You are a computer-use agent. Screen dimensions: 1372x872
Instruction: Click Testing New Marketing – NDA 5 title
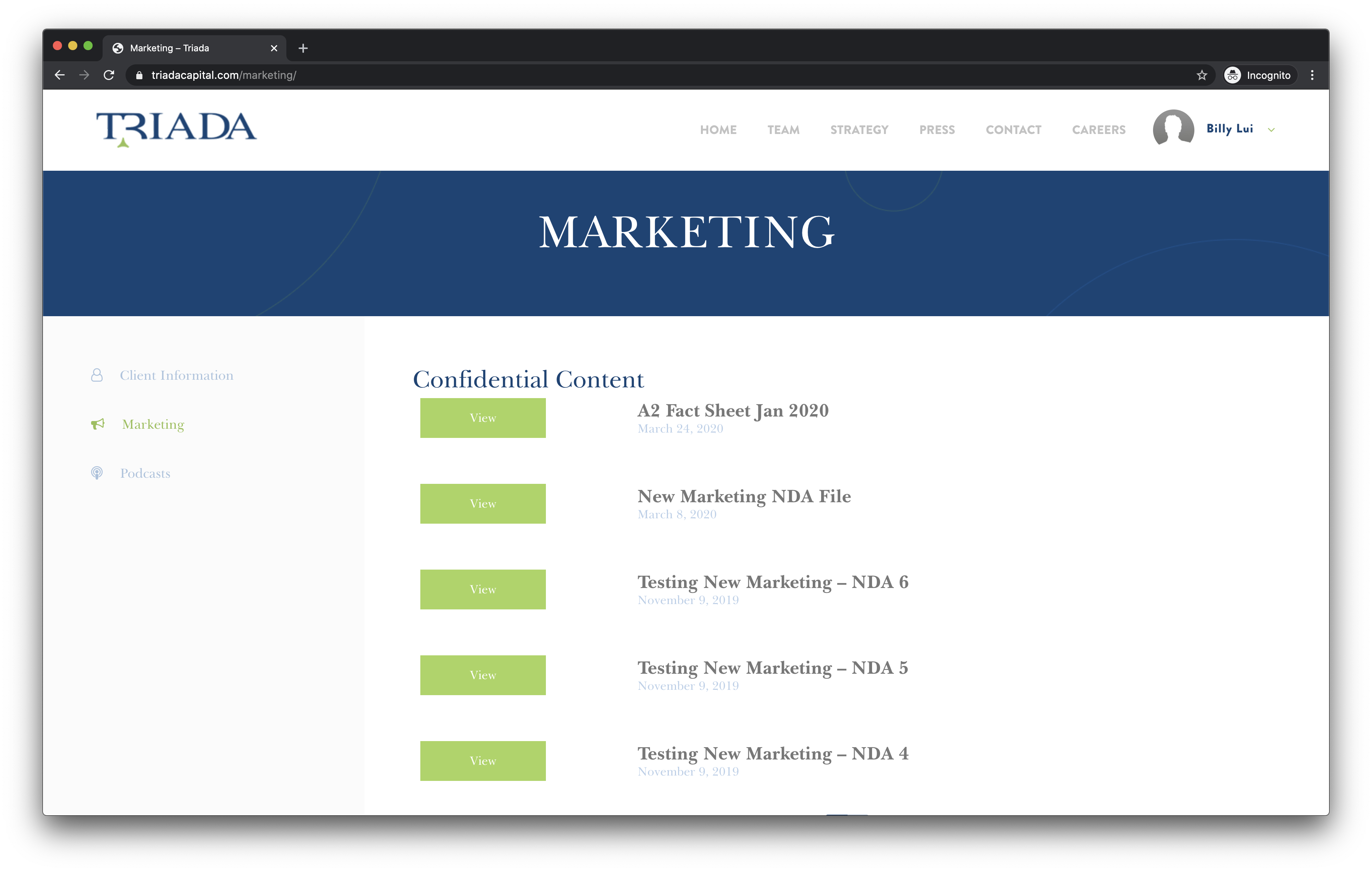pos(773,668)
